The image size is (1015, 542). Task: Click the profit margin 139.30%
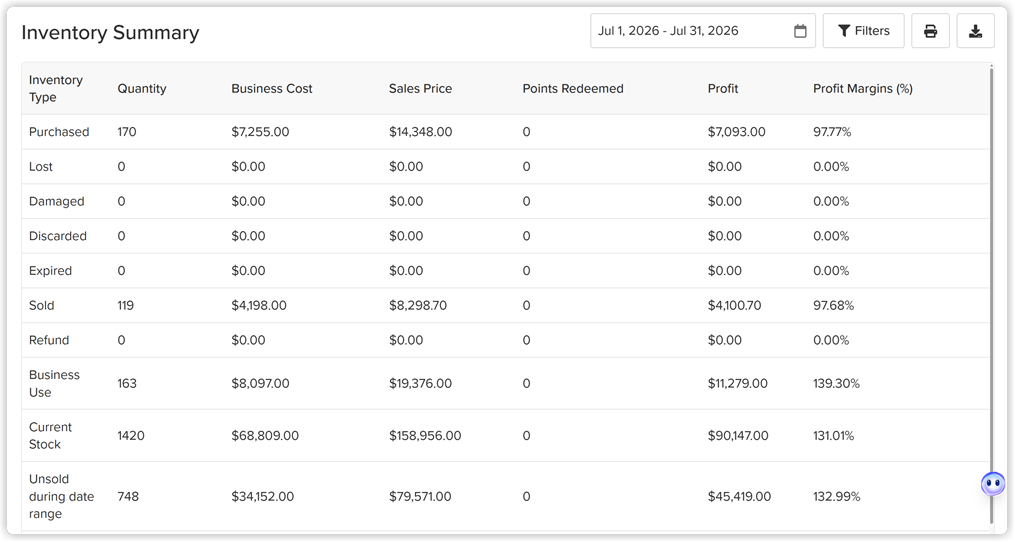tap(836, 383)
